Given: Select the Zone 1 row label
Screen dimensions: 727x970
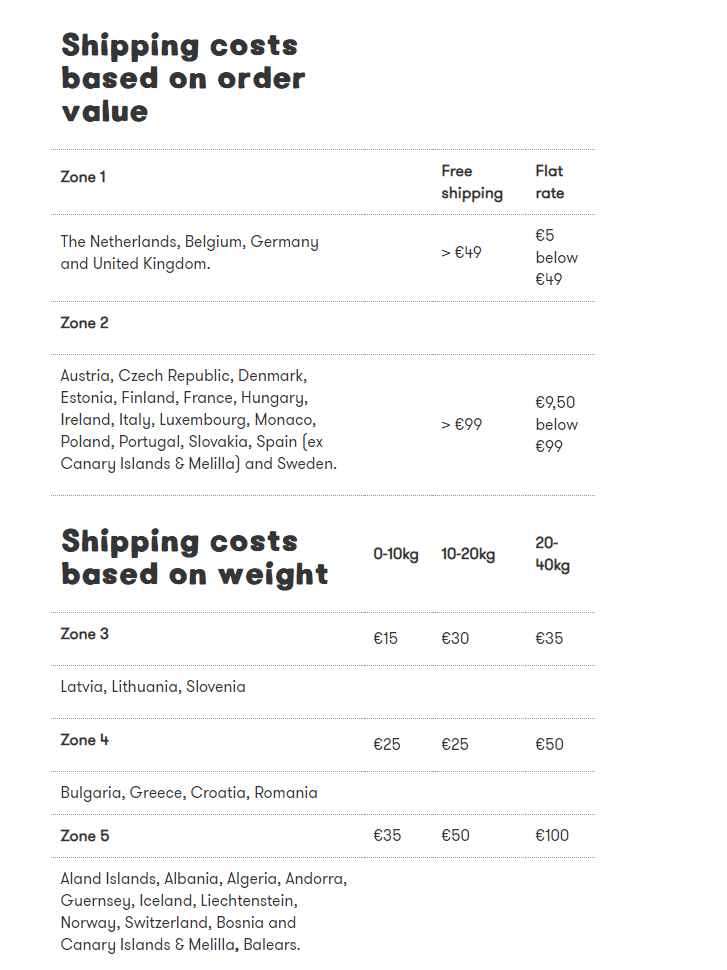Looking at the screenshot, I should point(83,177).
